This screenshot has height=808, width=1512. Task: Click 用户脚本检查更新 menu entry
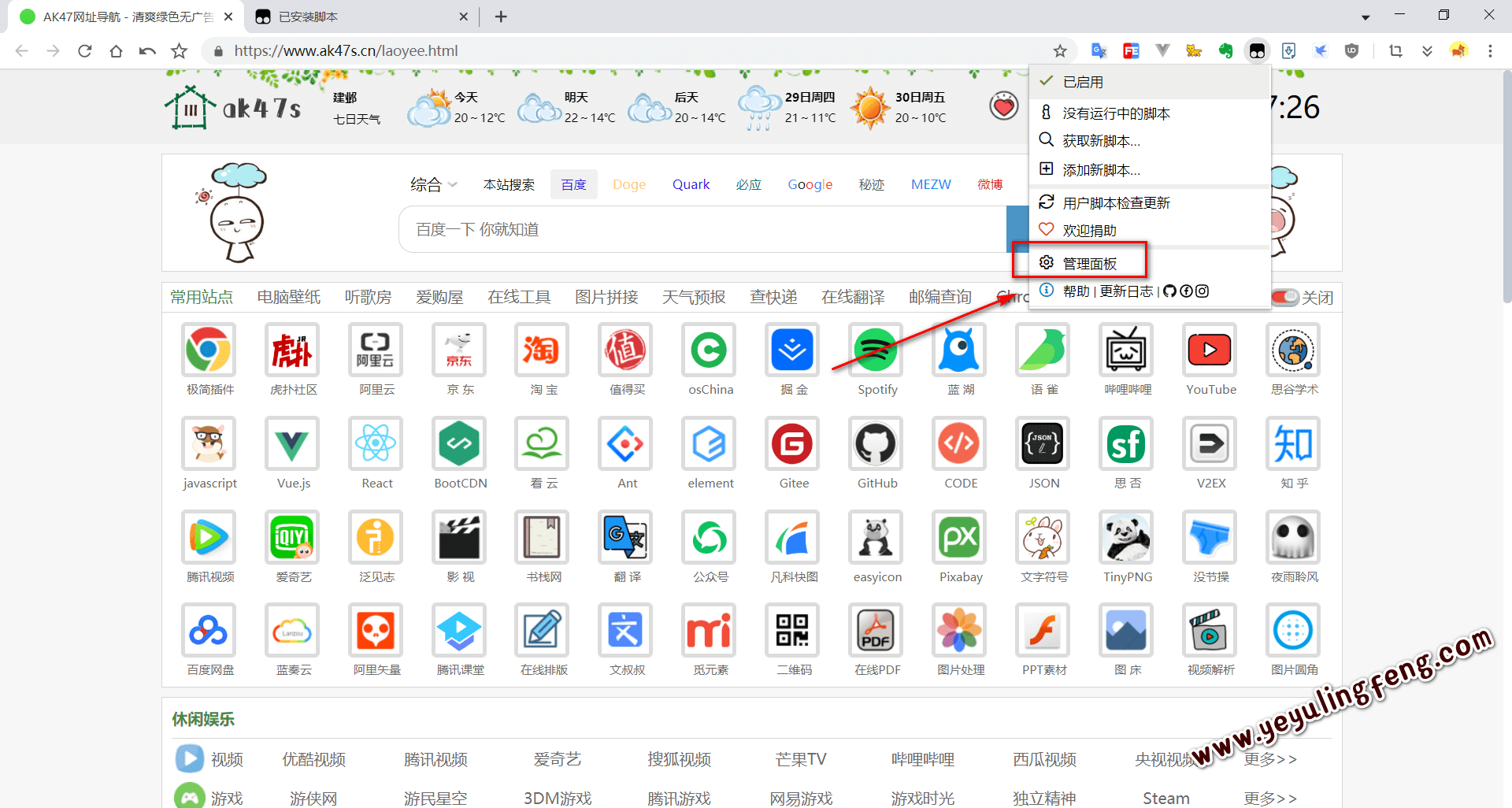1150,203
